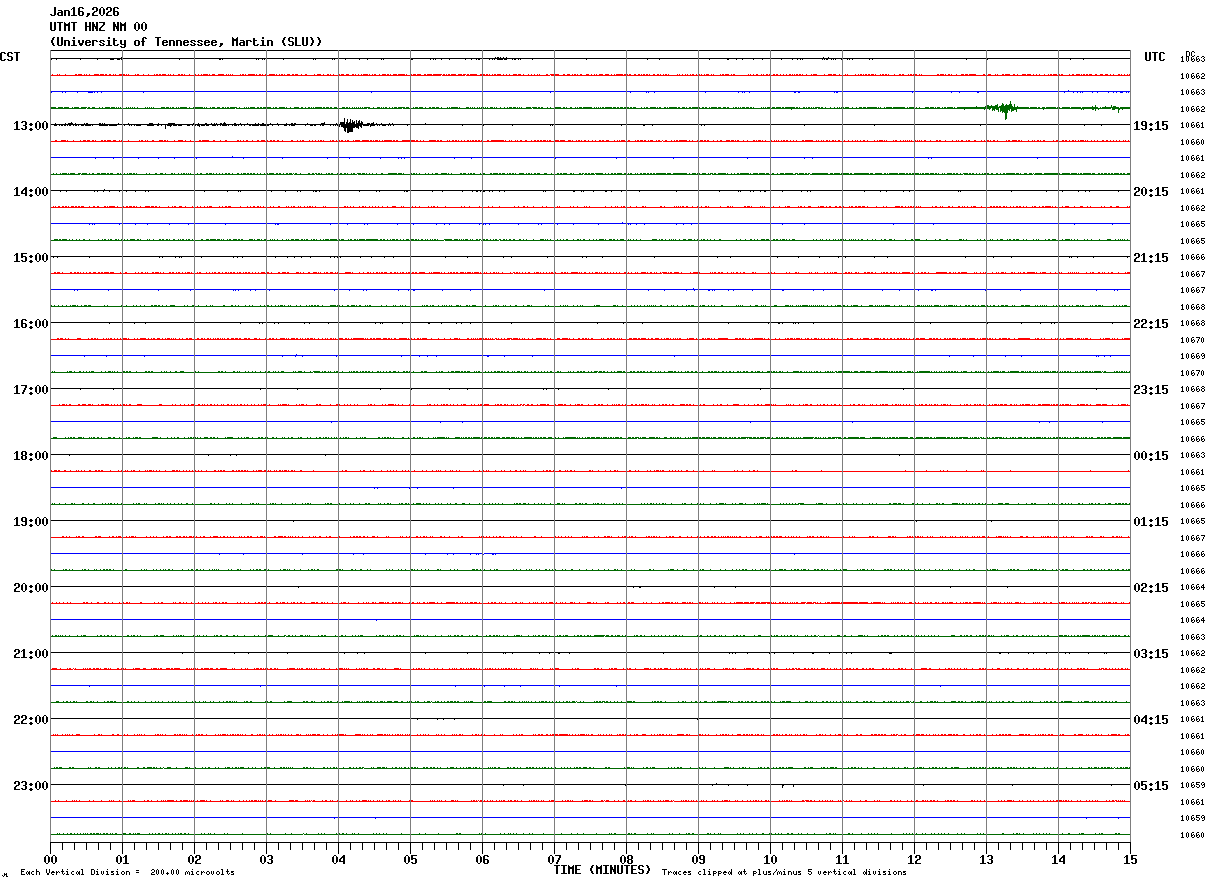Click the 02:15 UTC time label
The width and height of the screenshot is (1210, 886).
click(x=1151, y=588)
